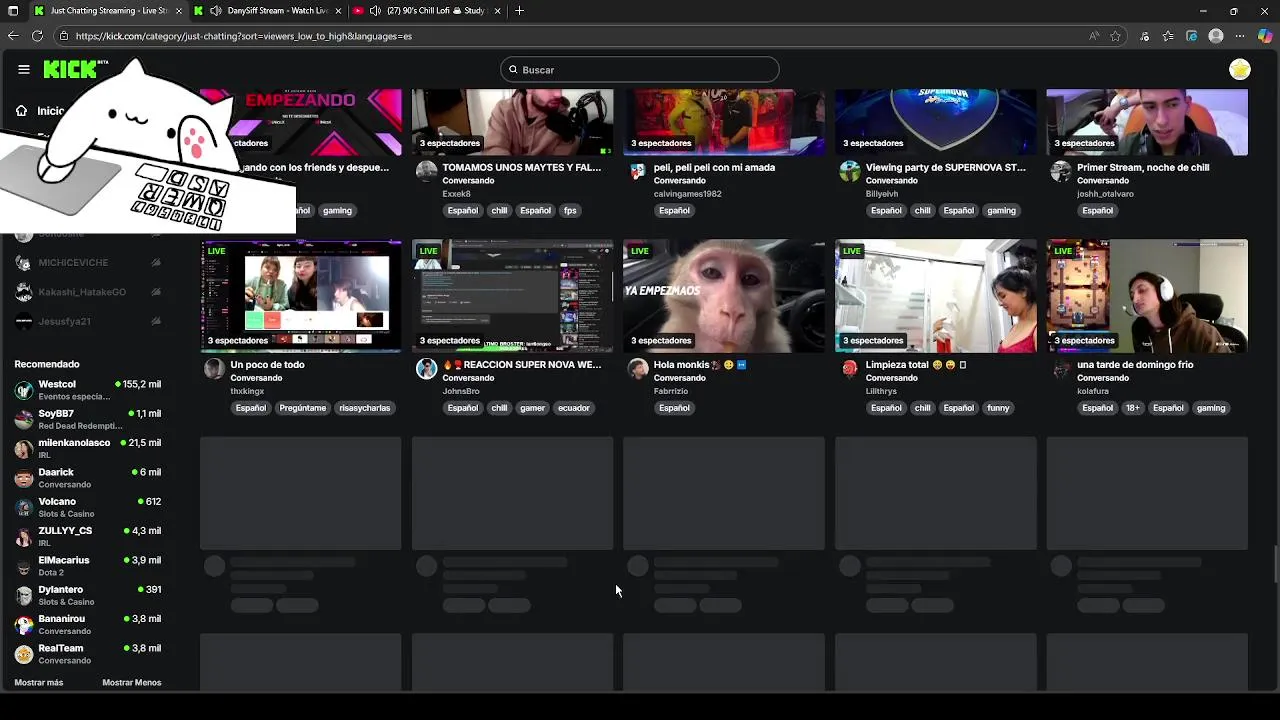
Task: Select the funny tag on Lilithrys stream
Action: [998, 408]
